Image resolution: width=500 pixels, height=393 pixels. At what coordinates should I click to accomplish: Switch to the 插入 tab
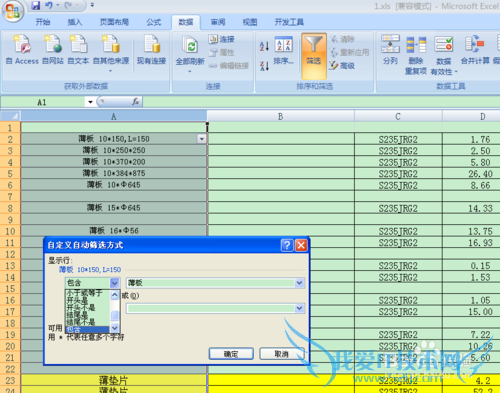click(75, 22)
